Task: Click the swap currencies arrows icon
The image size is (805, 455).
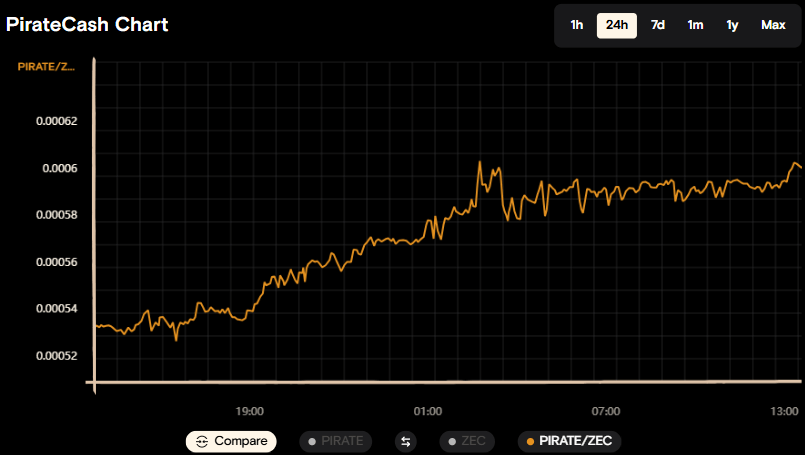Action: point(406,441)
